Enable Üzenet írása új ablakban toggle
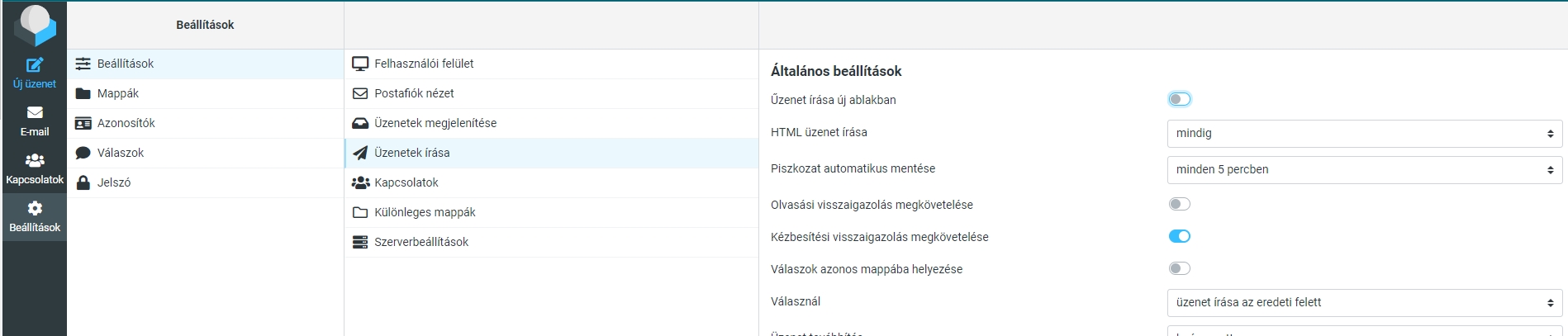The height and width of the screenshot is (336, 1568). (x=1179, y=99)
